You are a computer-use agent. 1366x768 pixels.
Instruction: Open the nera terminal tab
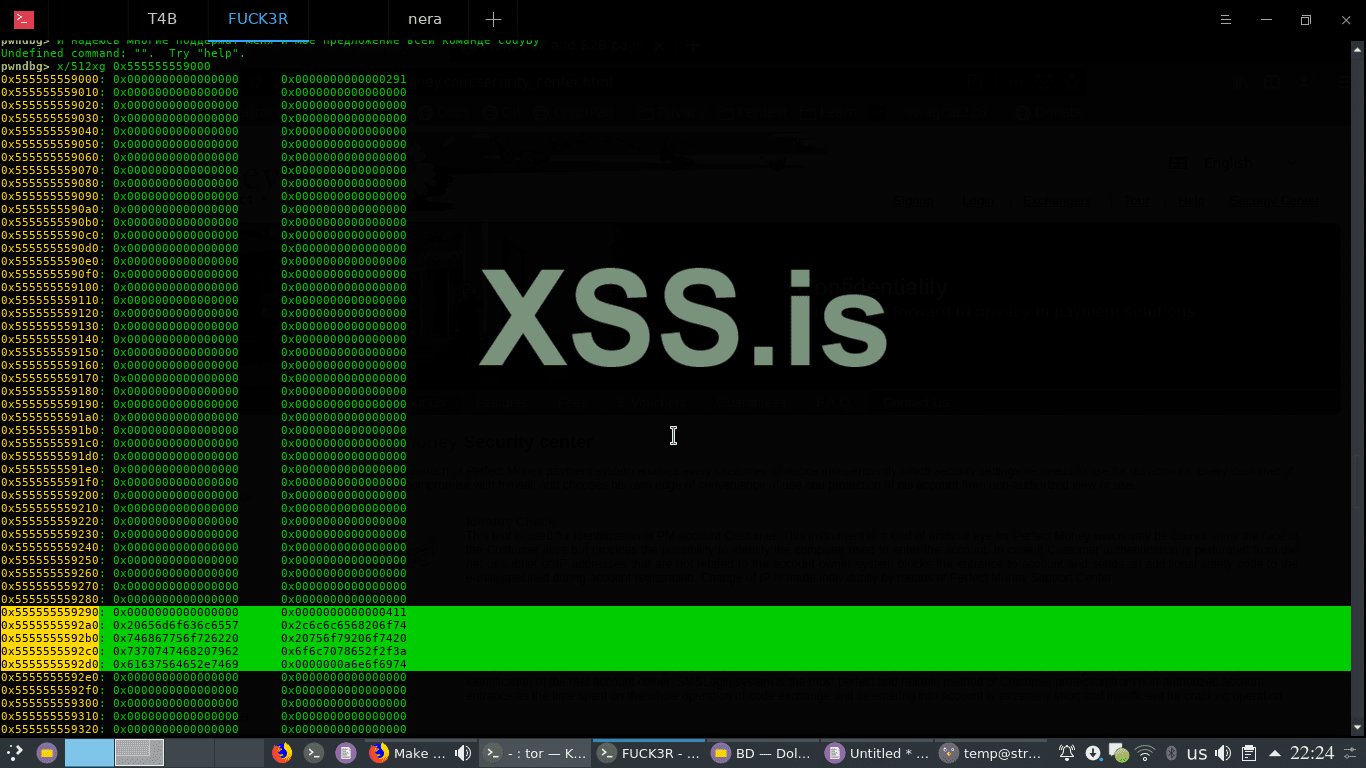point(425,19)
